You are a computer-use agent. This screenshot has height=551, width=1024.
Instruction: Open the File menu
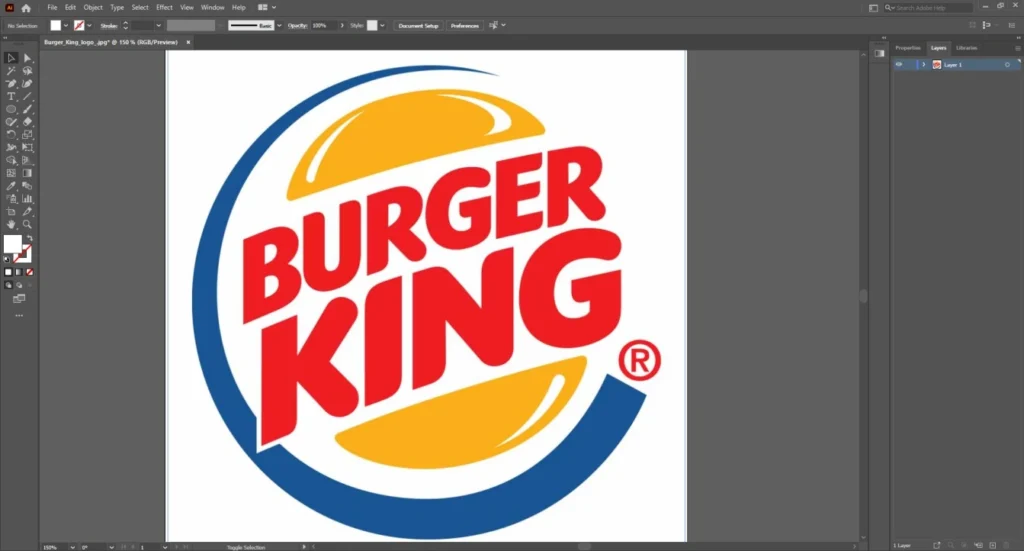click(x=52, y=8)
